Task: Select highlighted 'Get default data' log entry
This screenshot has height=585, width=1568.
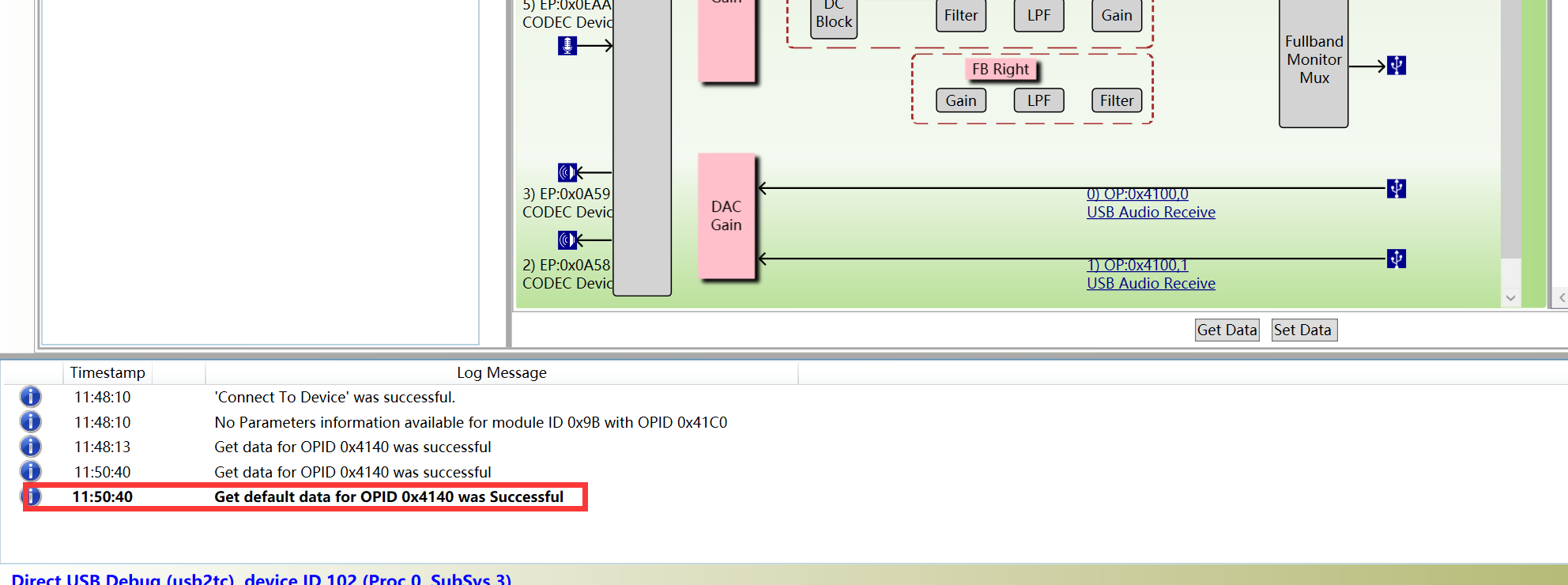Action: [x=388, y=496]
